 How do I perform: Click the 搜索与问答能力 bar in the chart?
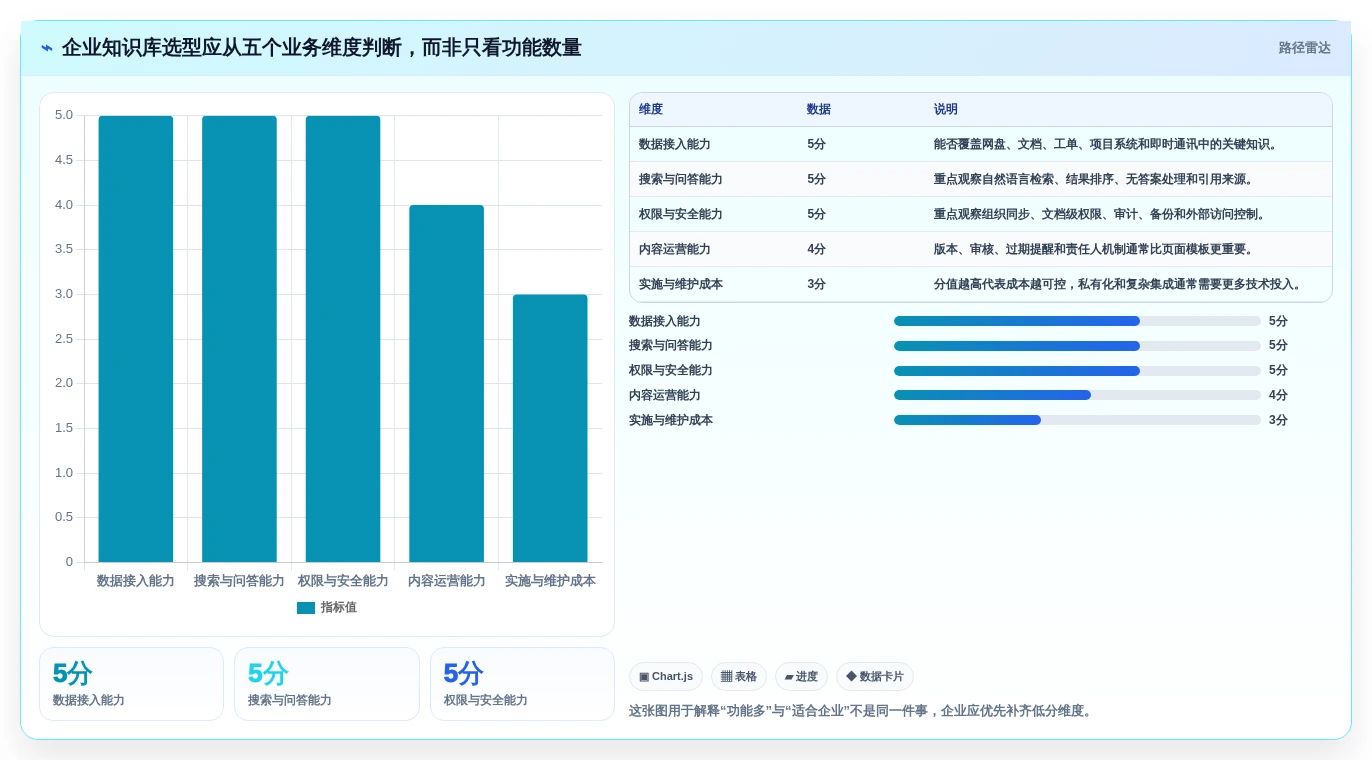coord(239,339)
